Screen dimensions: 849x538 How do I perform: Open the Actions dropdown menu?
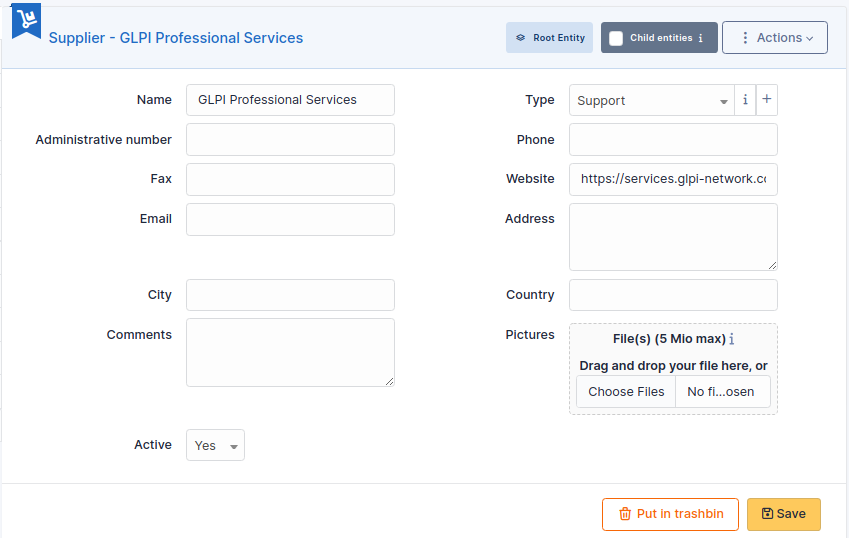click(775, 38)
